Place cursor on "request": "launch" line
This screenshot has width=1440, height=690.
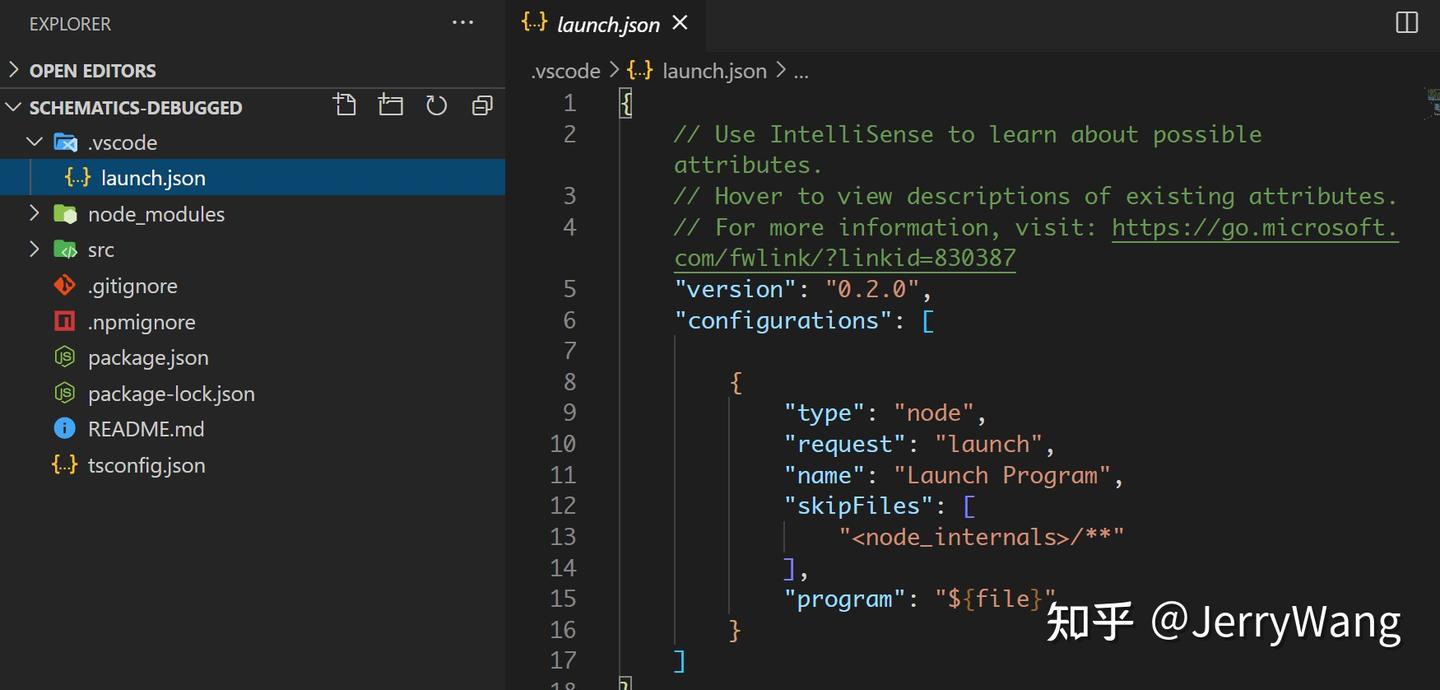coord(920,444)
